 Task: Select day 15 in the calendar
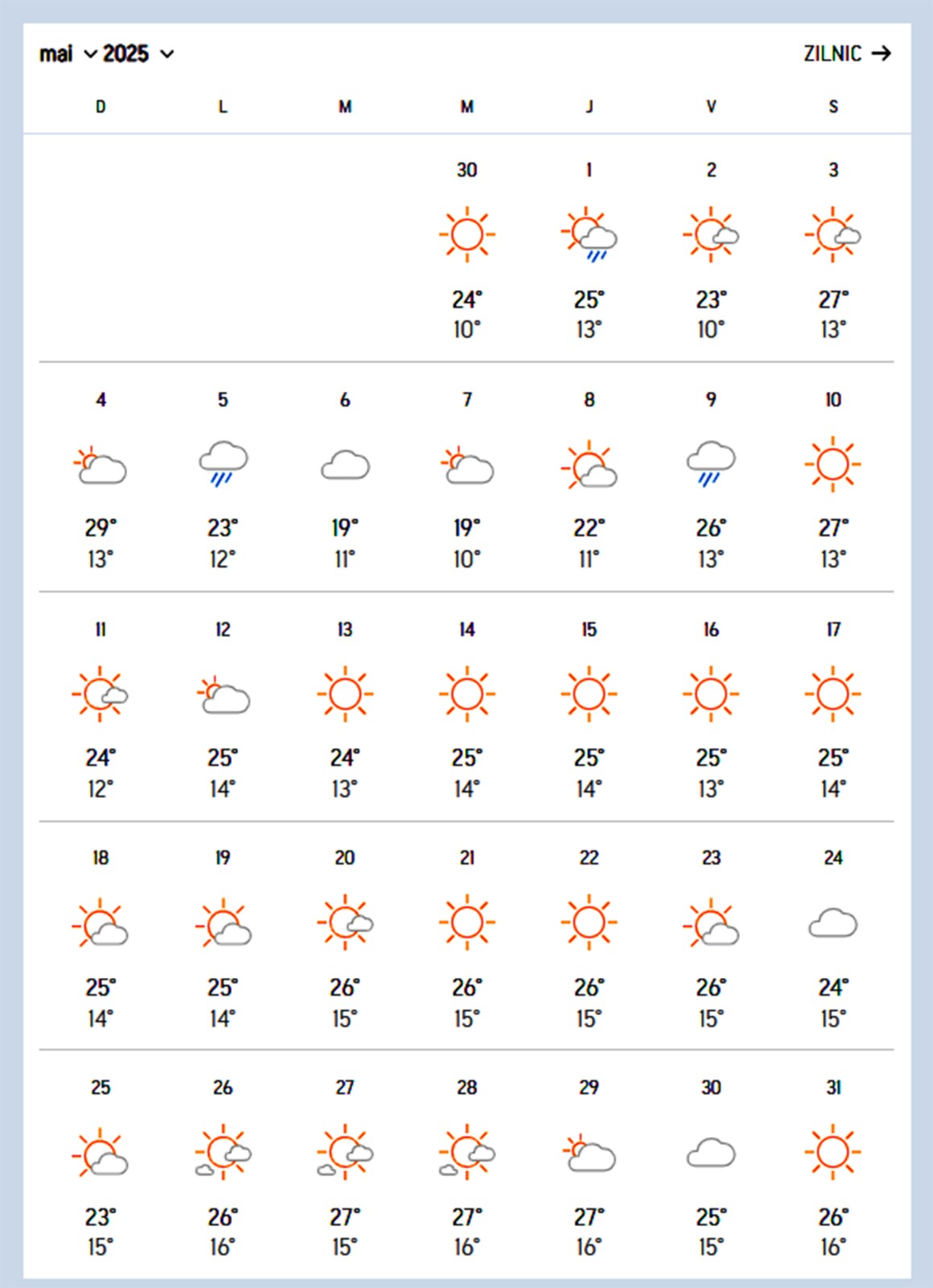point(589,630)
